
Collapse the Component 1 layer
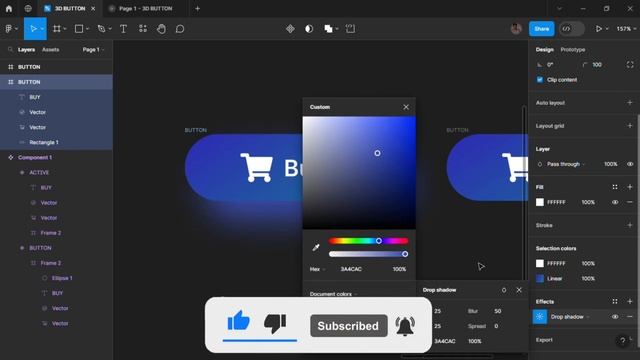pyautogui.click(x=11, y=158)
